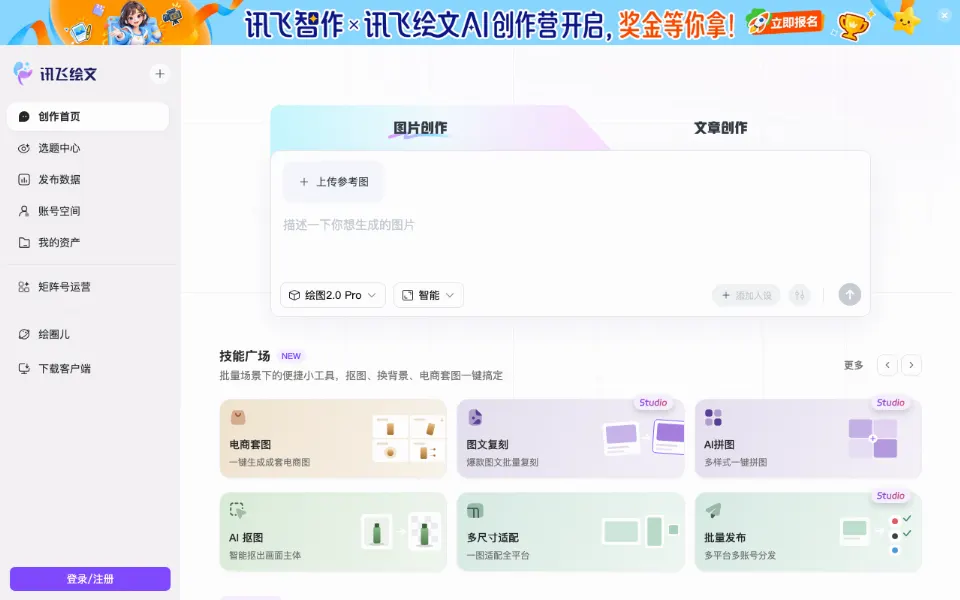Image resolution: width=960 pixels, height=600 pixels.
Task: Click the NEW badge beside 技能广场
Action: coord(291,356)
